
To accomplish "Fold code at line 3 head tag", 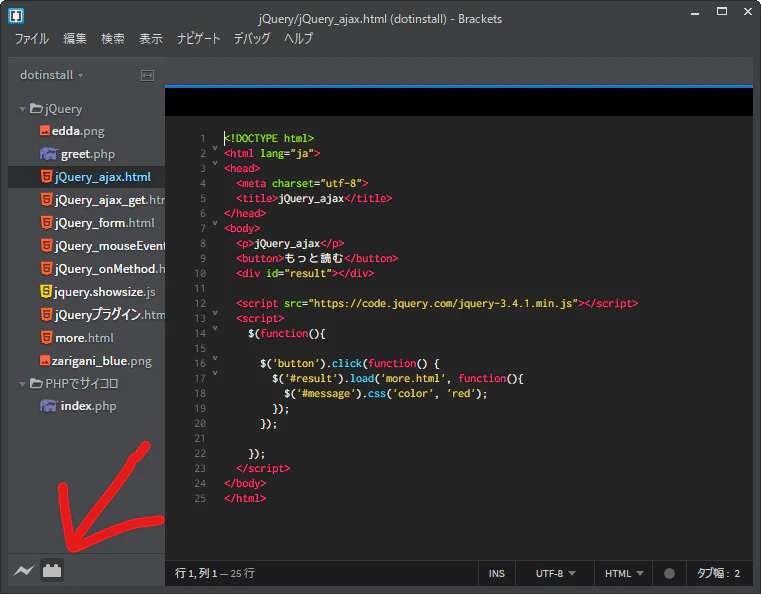I will pos(215,163).
